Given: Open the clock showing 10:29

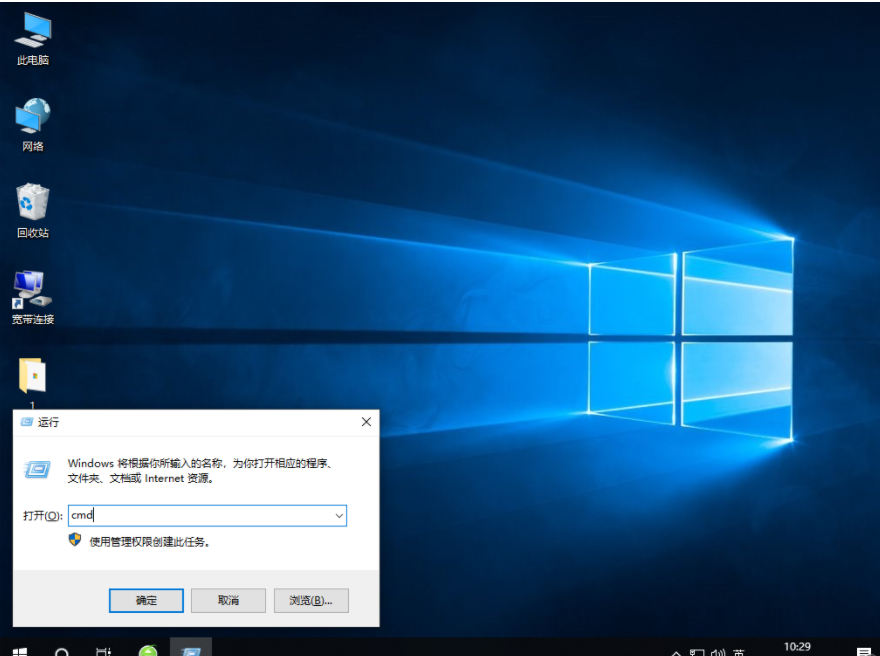Looking at the screenshot, I should tap(797, 648).
